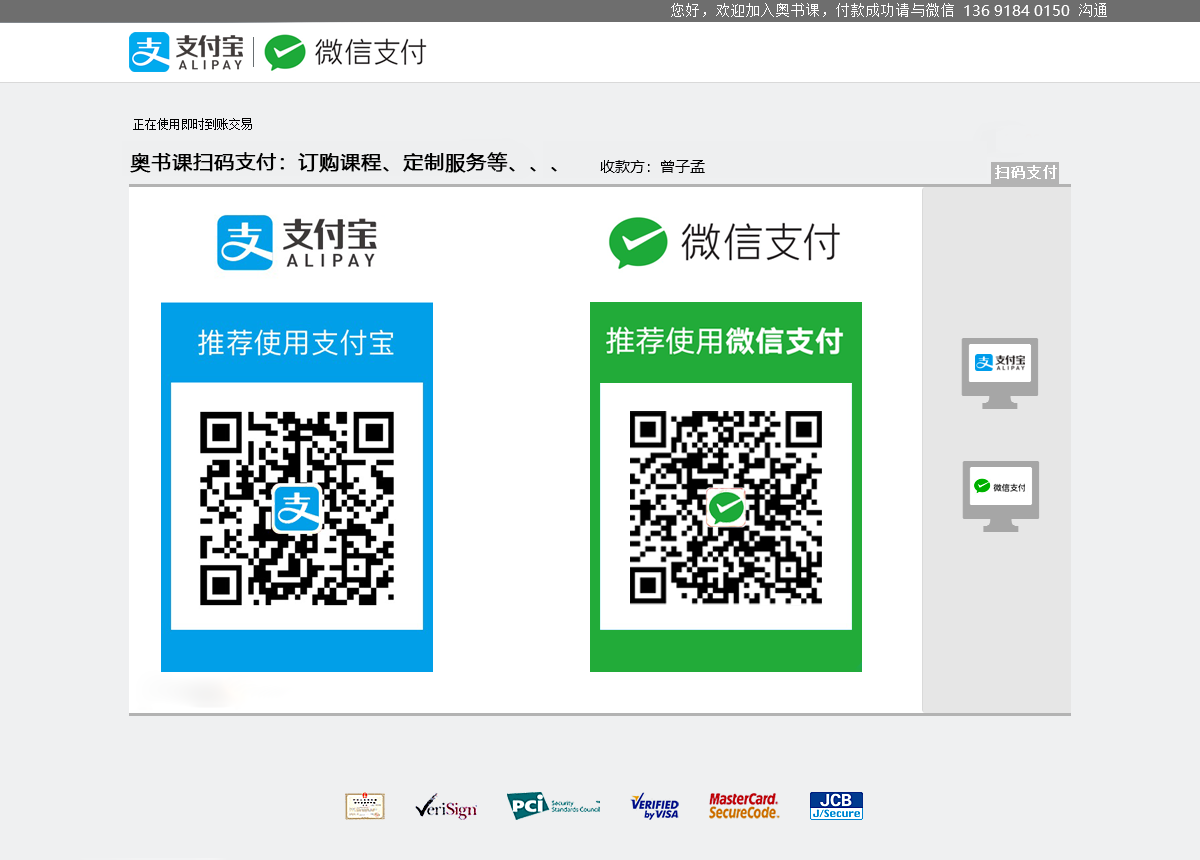Click the WeChat Pay logo in header
This screenshot has width=1200, height=860.
point(346,52)
